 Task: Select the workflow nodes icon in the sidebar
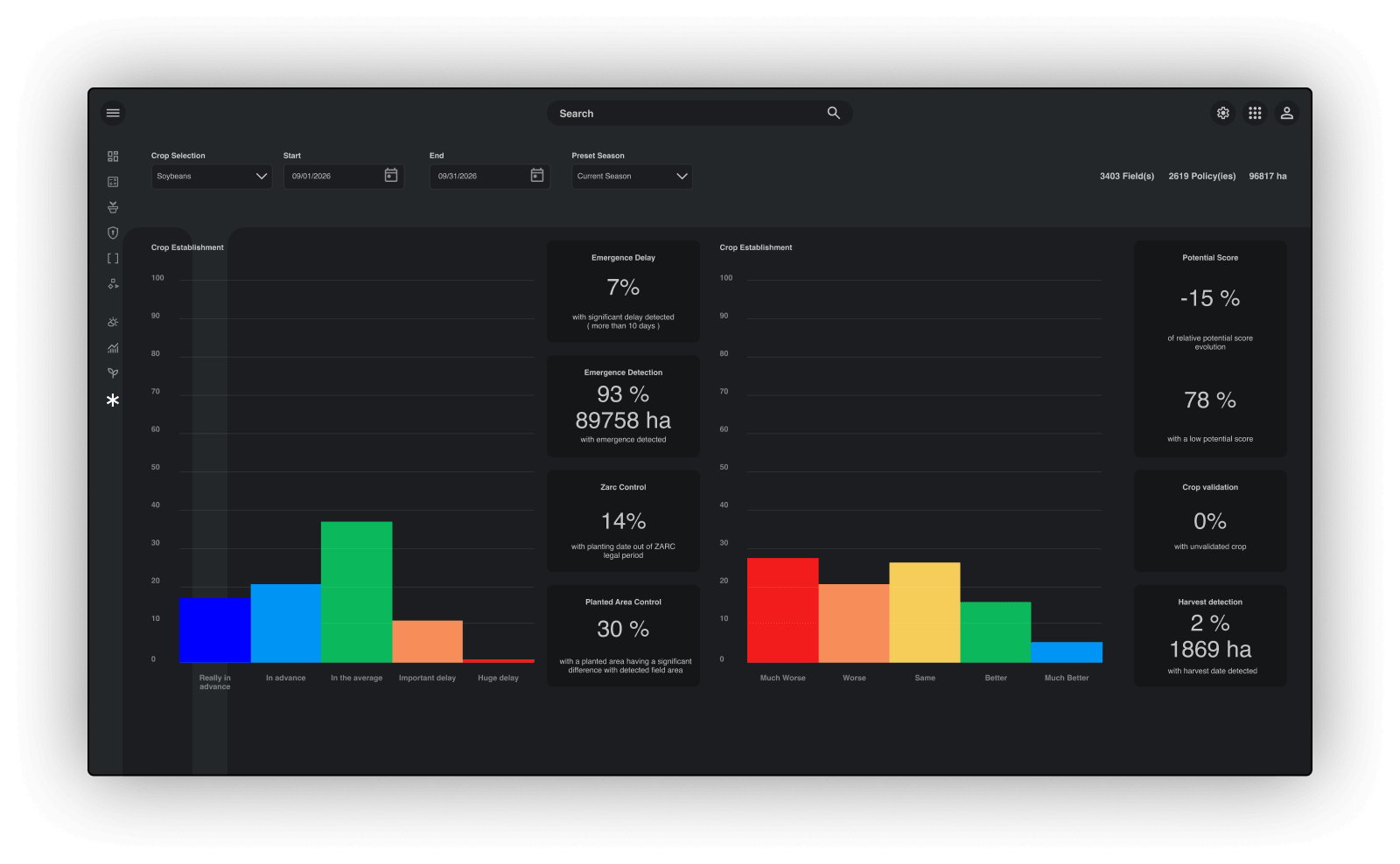click(113, 283)
